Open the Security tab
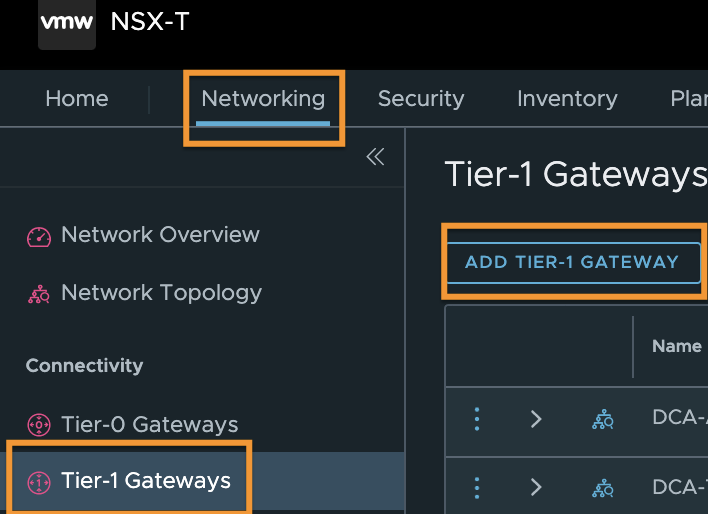Screen dimensions: 708x514 click(421, 98)
